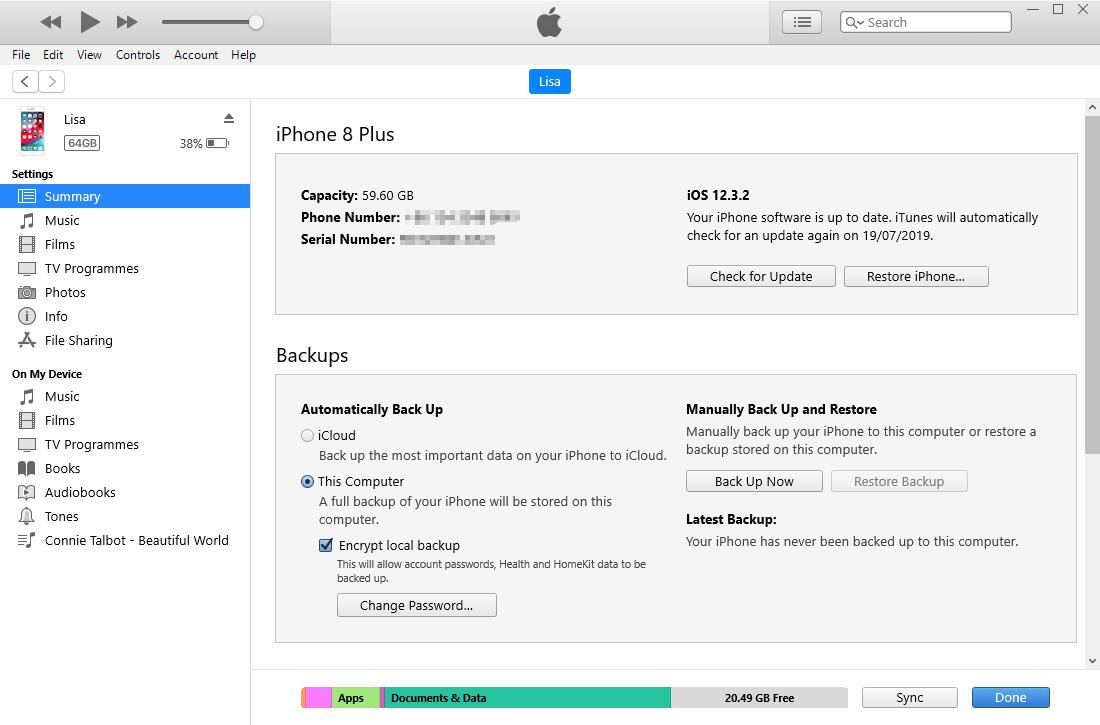Open the File Sharing icon
1100x725 pixels.
(x=27, y=340)
